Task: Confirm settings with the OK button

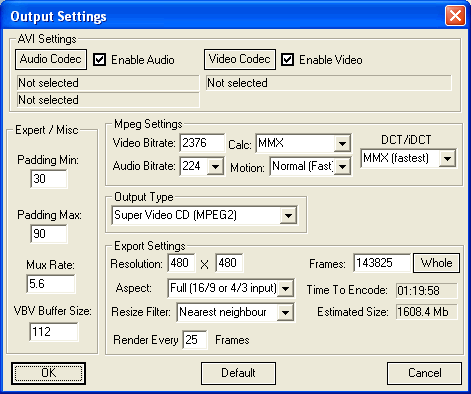Action: 49,373
